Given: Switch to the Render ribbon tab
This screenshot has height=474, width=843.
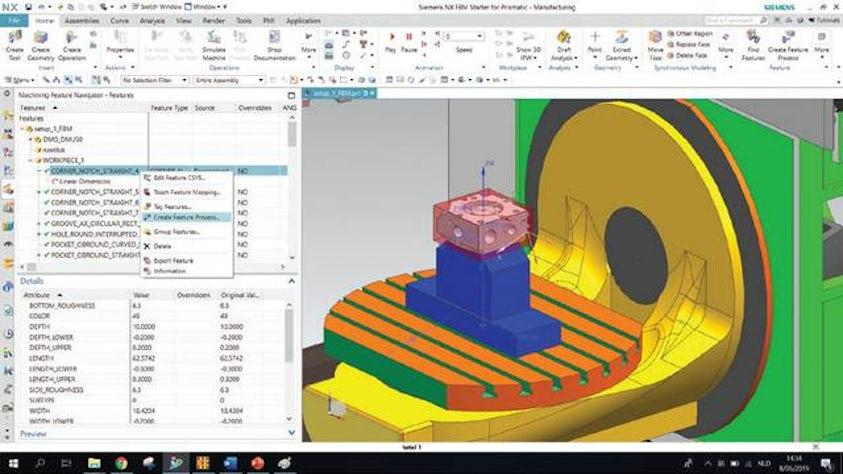Looking at the screenshot, I should coord(213,20).
